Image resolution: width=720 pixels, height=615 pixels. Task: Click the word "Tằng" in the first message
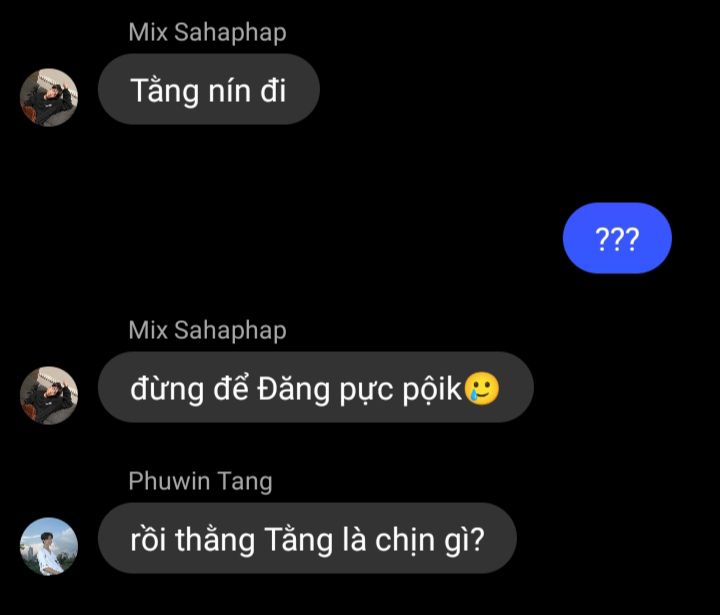point(164,90)
